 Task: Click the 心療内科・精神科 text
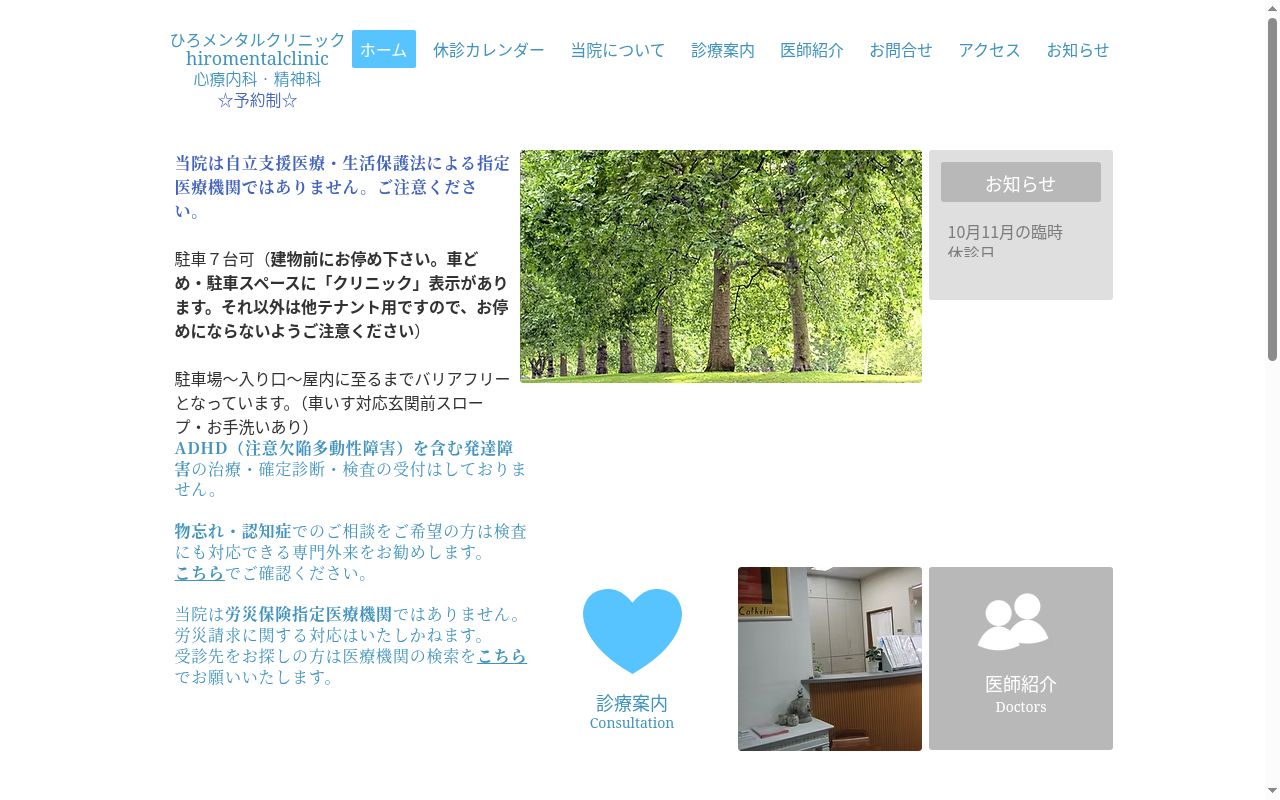point(258,79)
